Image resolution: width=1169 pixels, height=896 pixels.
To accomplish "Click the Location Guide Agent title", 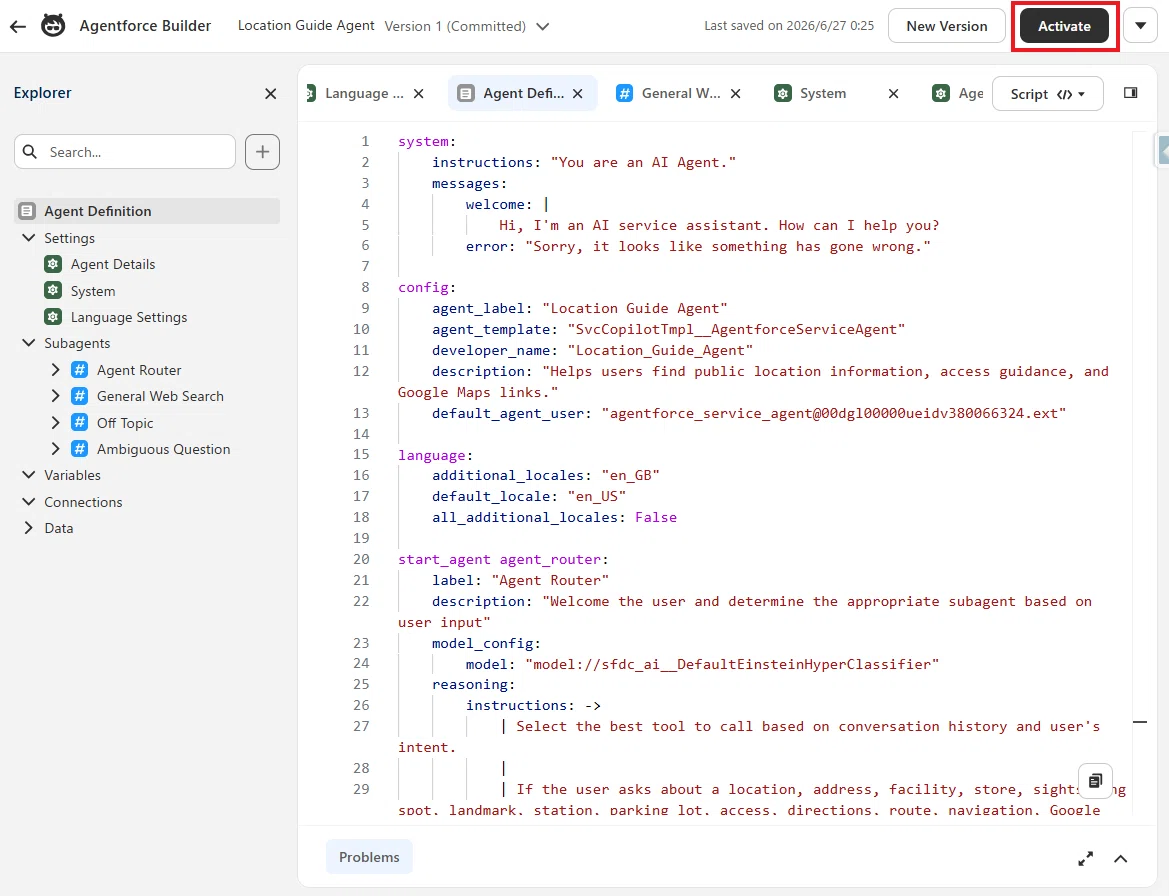I will click(306, 25).
